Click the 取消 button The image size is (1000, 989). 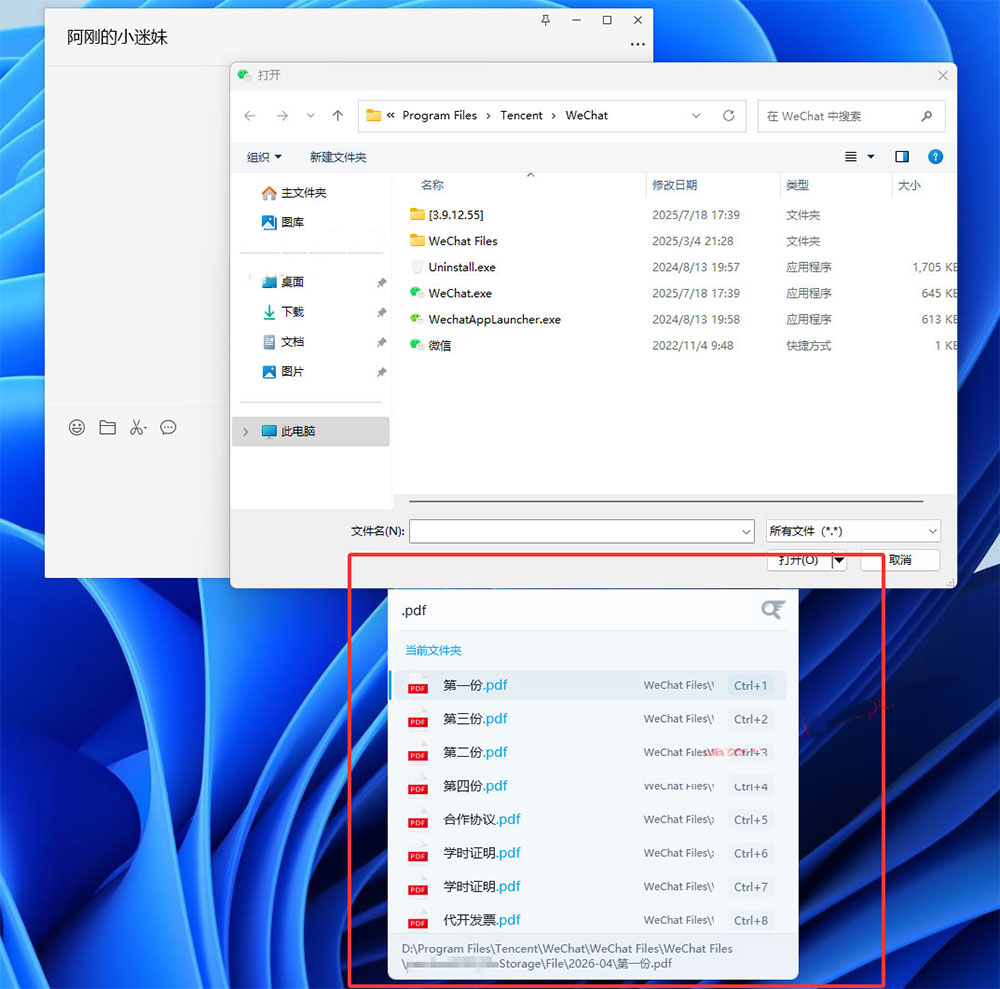(900, 560)
